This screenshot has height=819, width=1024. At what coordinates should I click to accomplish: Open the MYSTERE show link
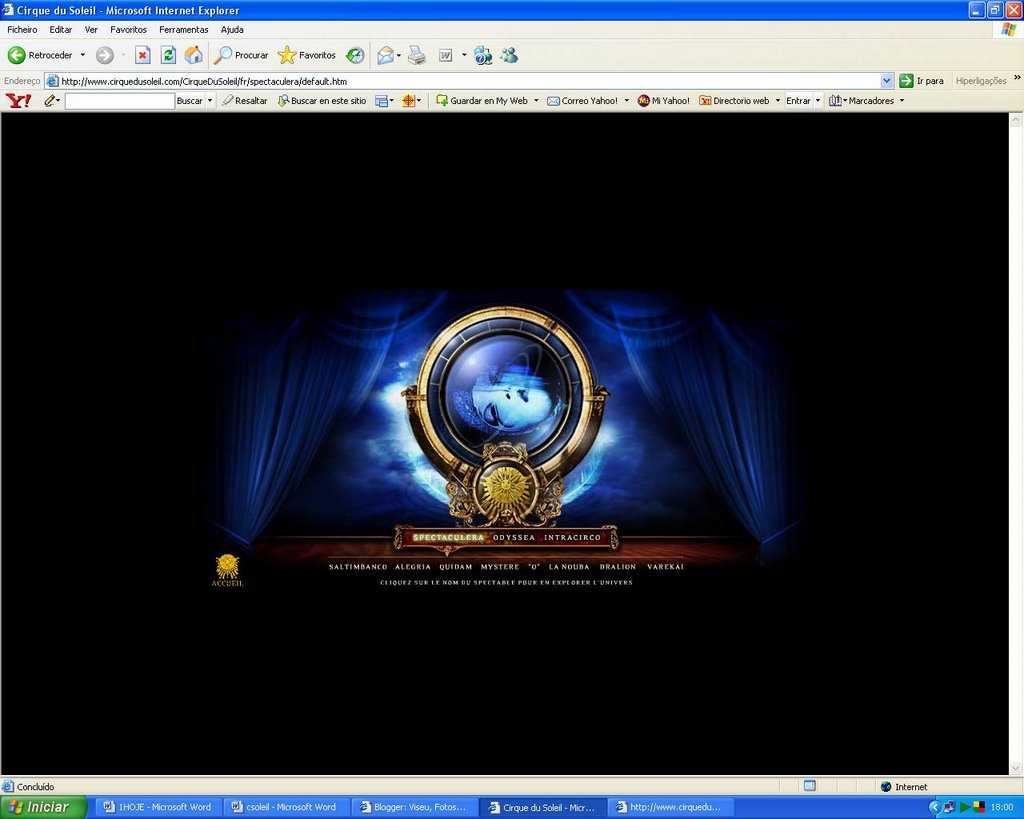coord(500,567)
